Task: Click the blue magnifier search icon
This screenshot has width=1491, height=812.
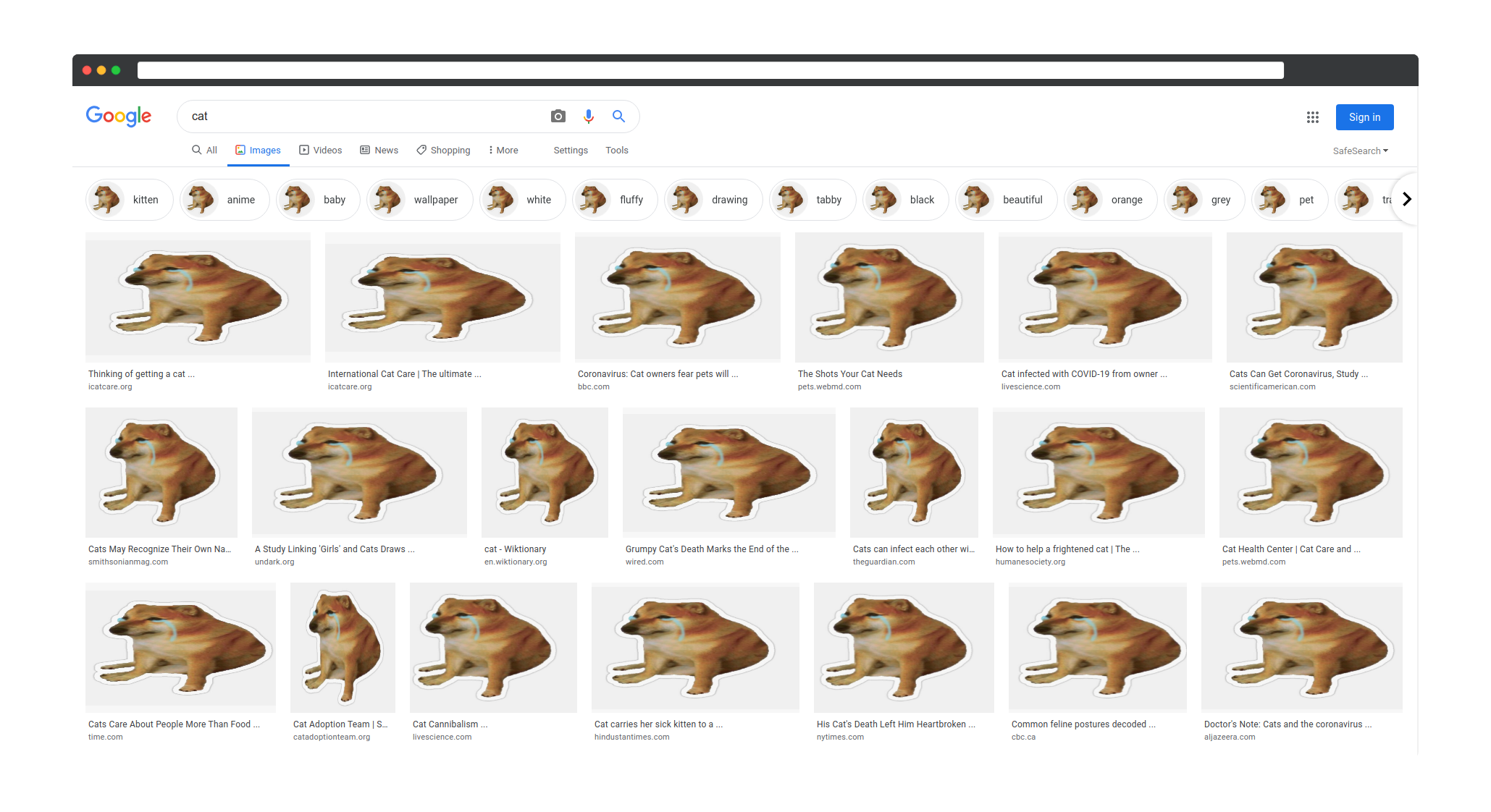Action: point(618,117)
